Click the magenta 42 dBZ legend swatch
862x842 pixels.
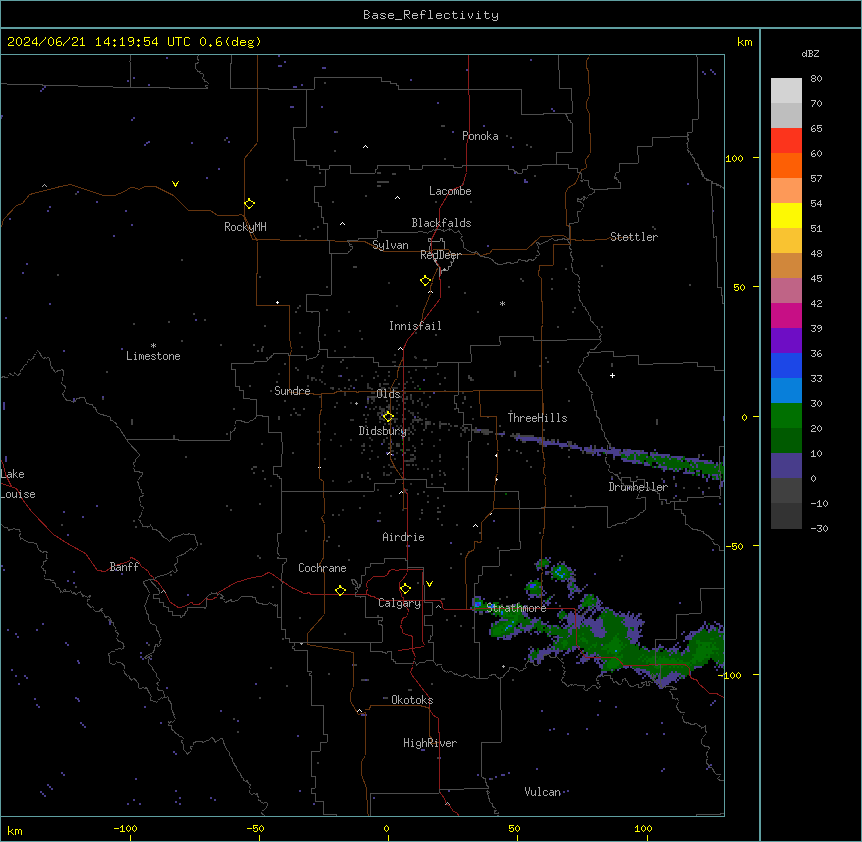point(786,315)
